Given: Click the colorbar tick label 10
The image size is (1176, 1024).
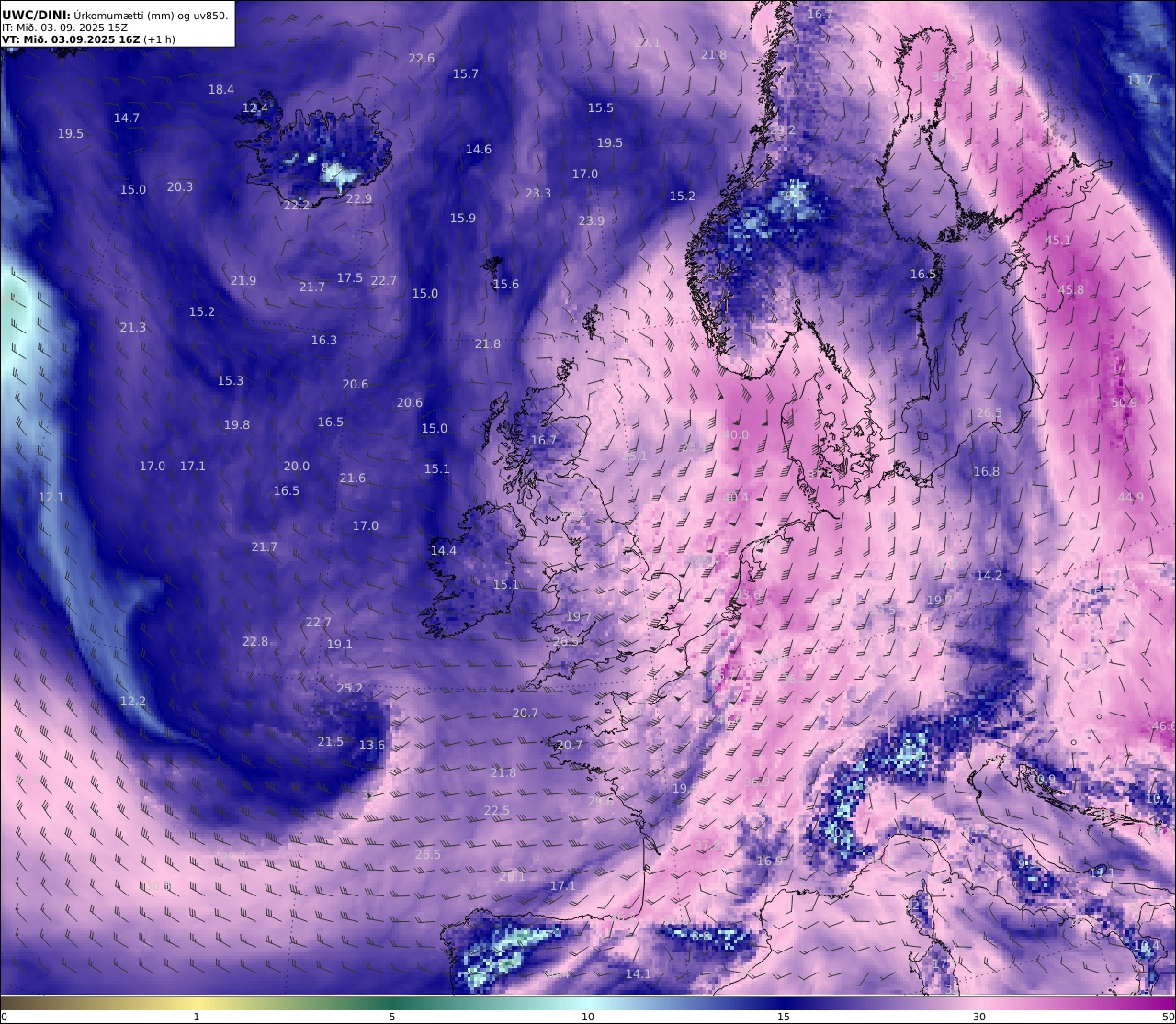Looking at the screenshot, I should pos(588,1017).
